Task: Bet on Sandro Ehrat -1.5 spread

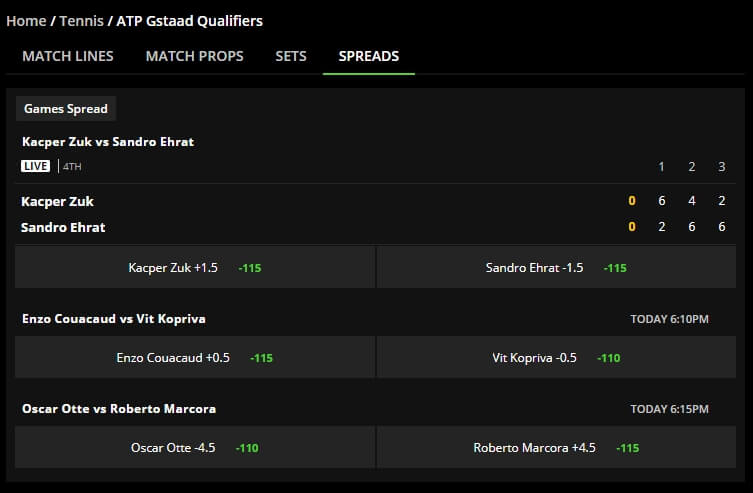Action: coord(556,267)
